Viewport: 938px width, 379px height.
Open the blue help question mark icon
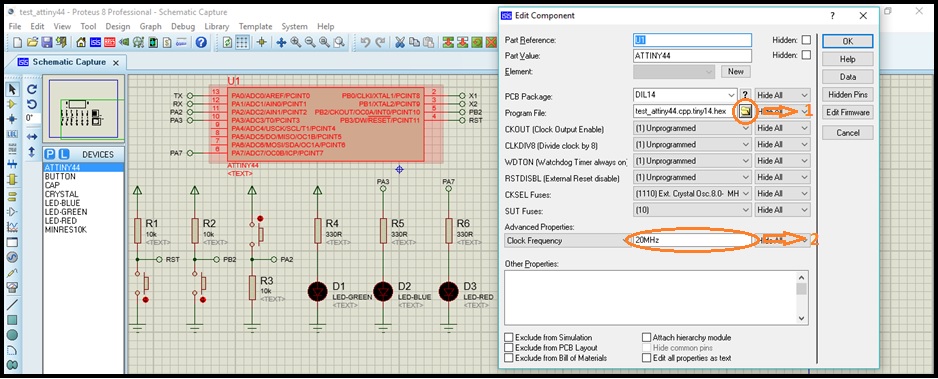point(201,42)
